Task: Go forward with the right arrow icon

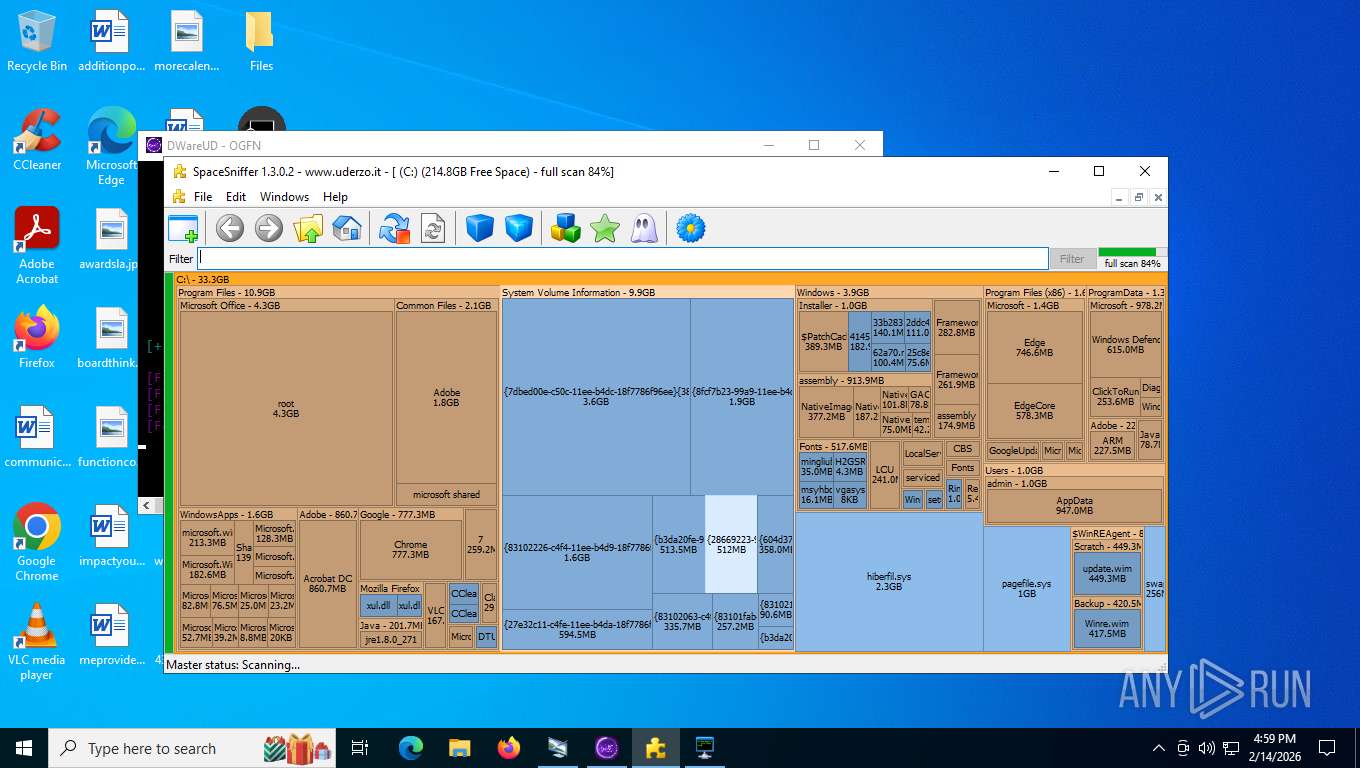Action: (x=269, y=229)
